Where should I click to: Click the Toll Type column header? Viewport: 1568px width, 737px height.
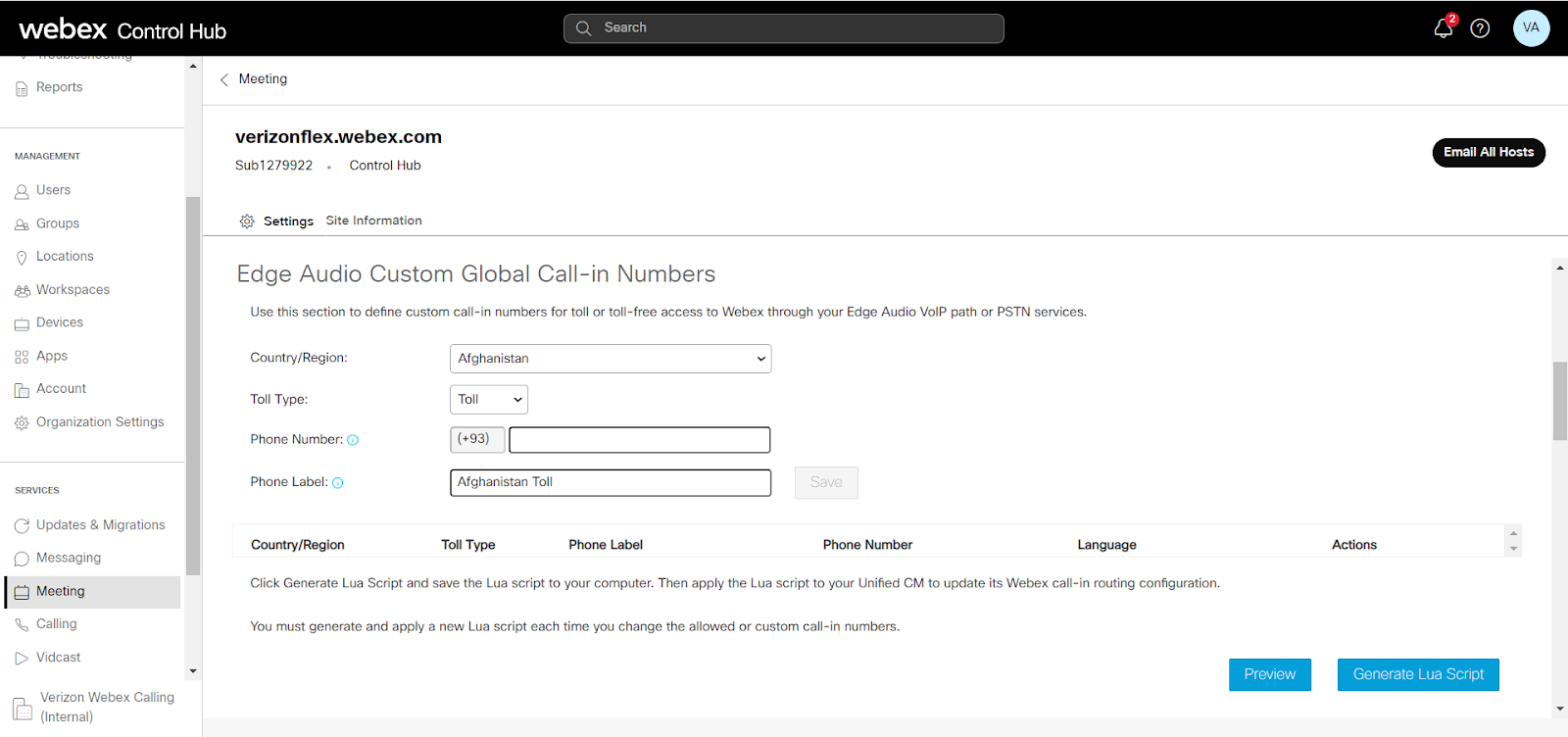pyautogui.click(x=468, y=545)
